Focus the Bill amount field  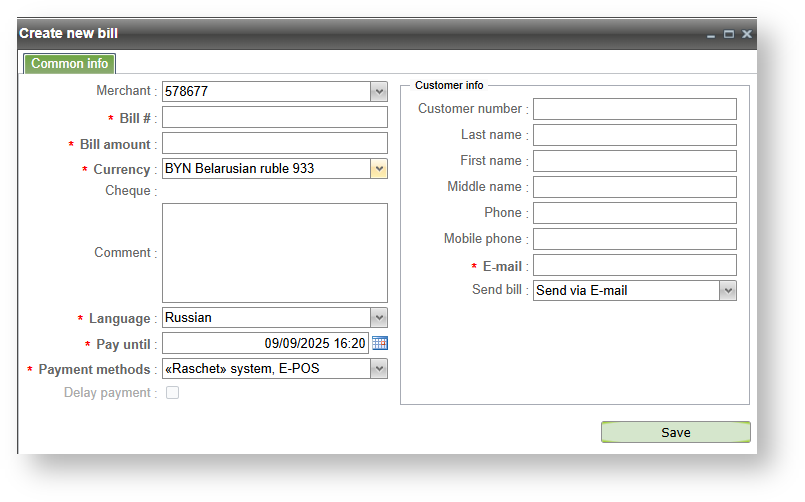click(274, 144)
